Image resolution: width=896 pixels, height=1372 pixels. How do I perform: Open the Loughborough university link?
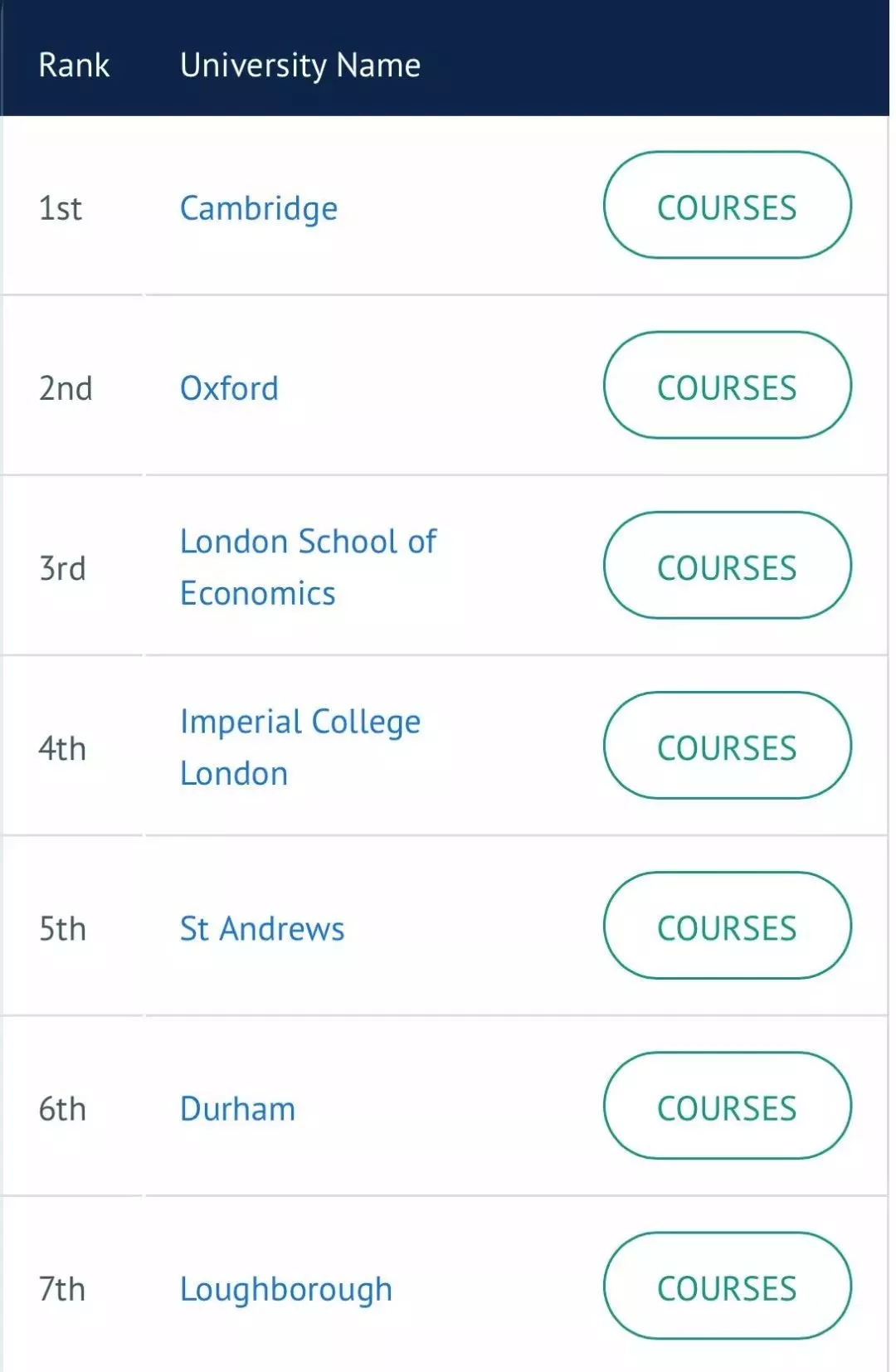coord(286,1290)
